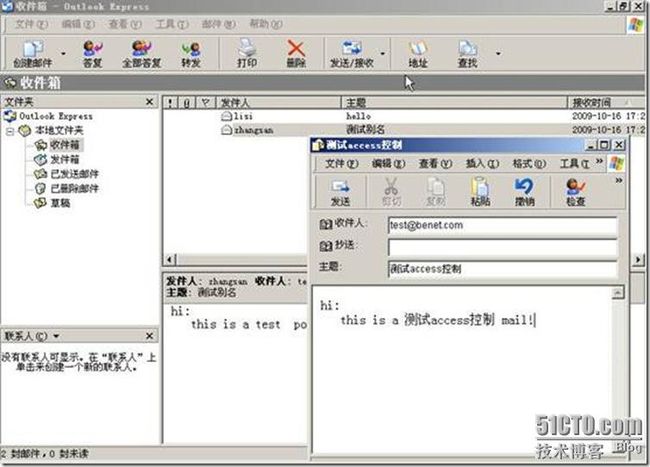Click the compose body scrollbar up arrow
650x467 pixels.
click(617, 293)
